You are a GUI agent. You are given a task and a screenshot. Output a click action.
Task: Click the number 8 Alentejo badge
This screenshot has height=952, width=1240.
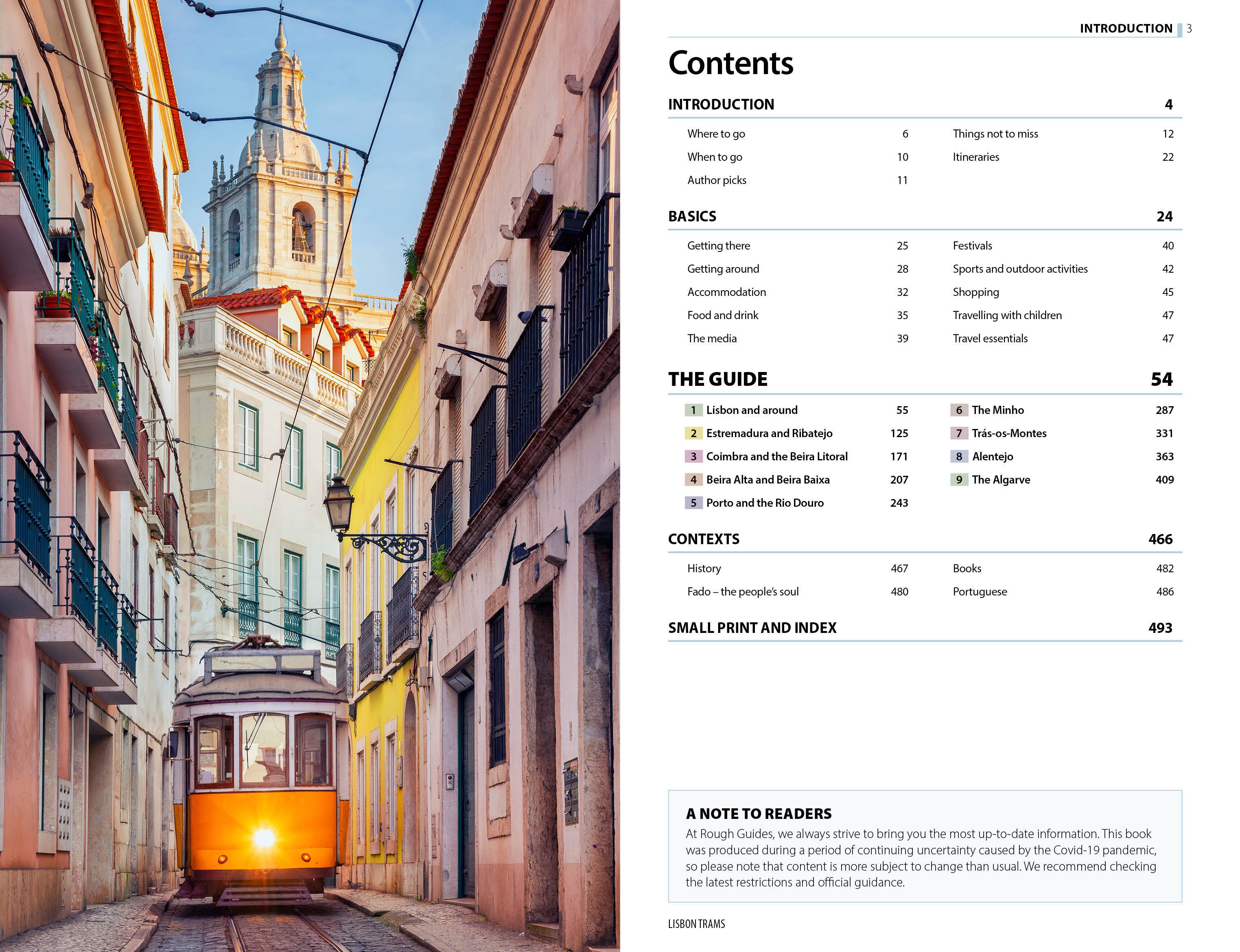pos(958,456)
